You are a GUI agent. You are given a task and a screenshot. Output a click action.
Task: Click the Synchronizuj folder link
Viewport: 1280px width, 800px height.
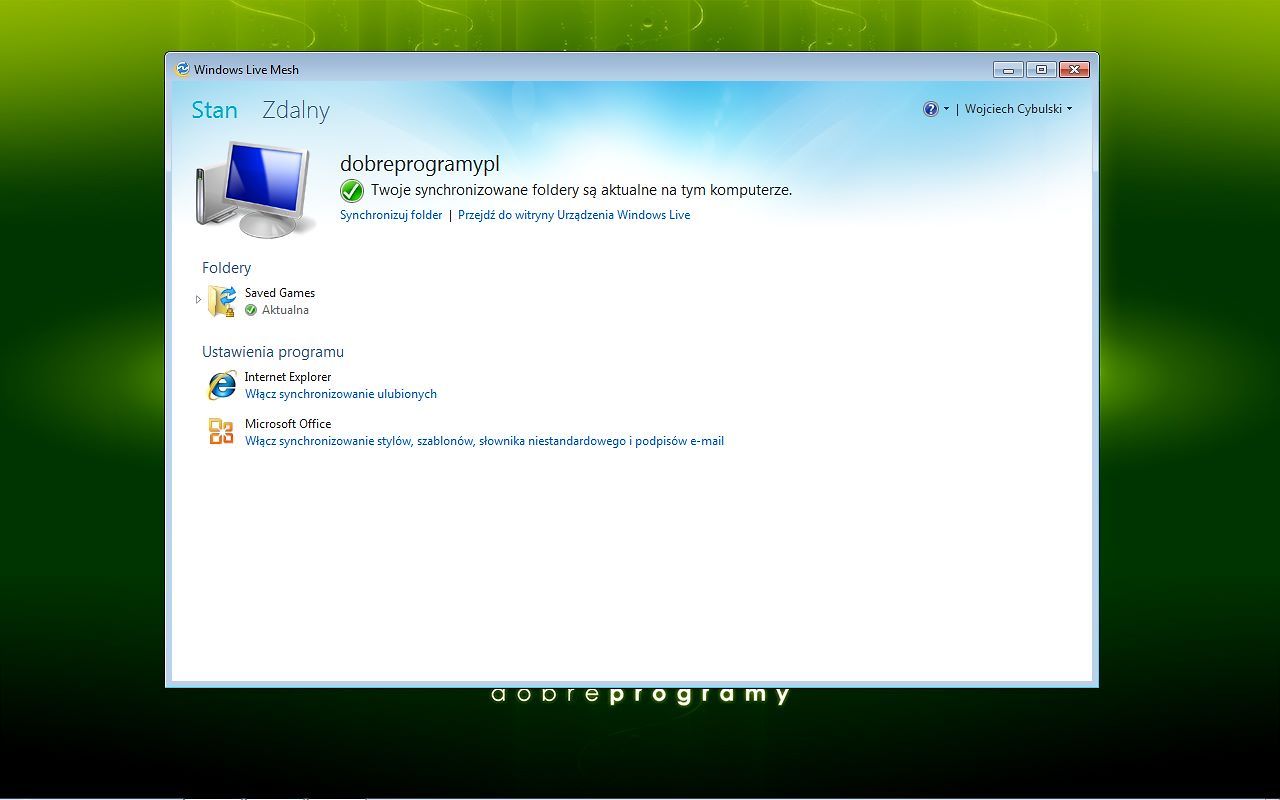[x=391, y=215]
